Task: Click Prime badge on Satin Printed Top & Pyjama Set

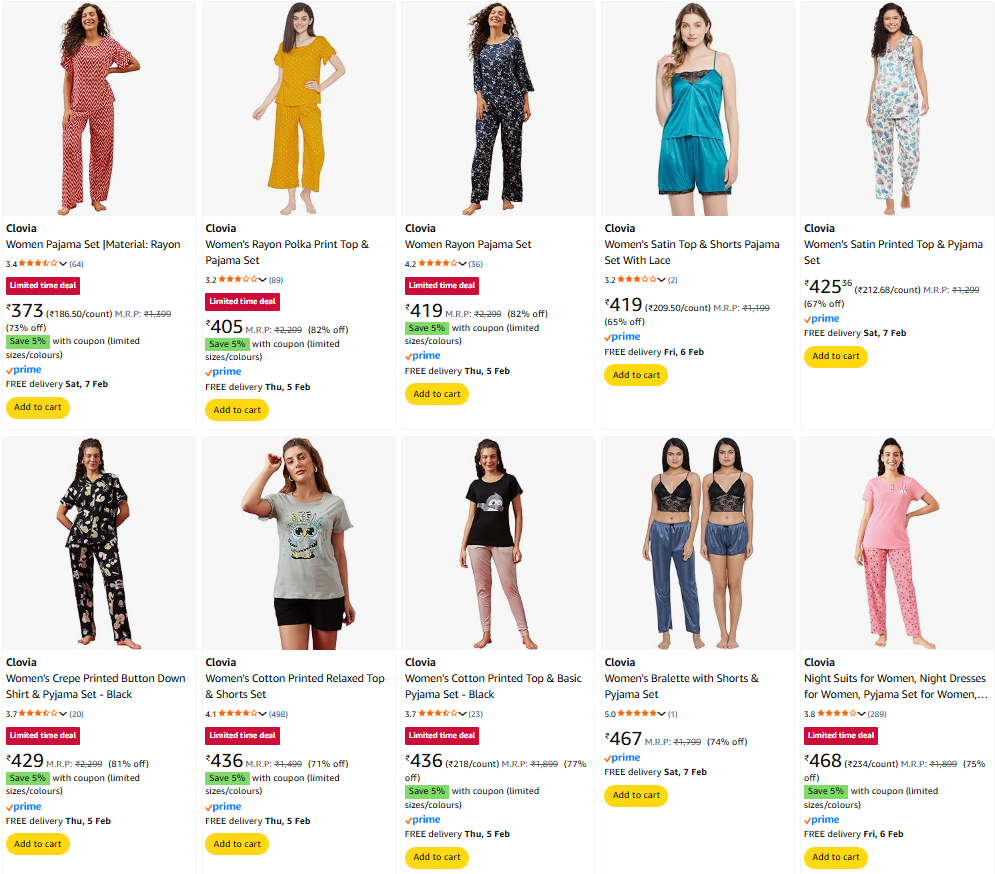Action: 822,319
